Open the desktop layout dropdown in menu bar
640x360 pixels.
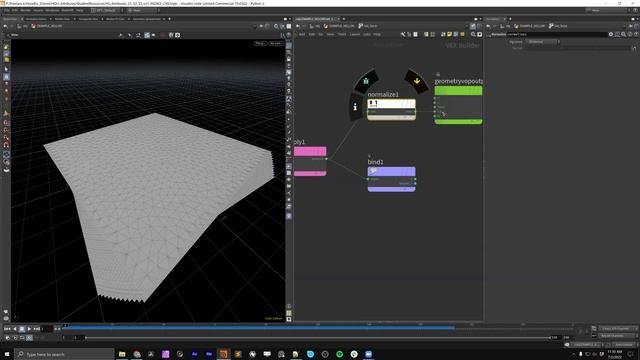point(106,10)
